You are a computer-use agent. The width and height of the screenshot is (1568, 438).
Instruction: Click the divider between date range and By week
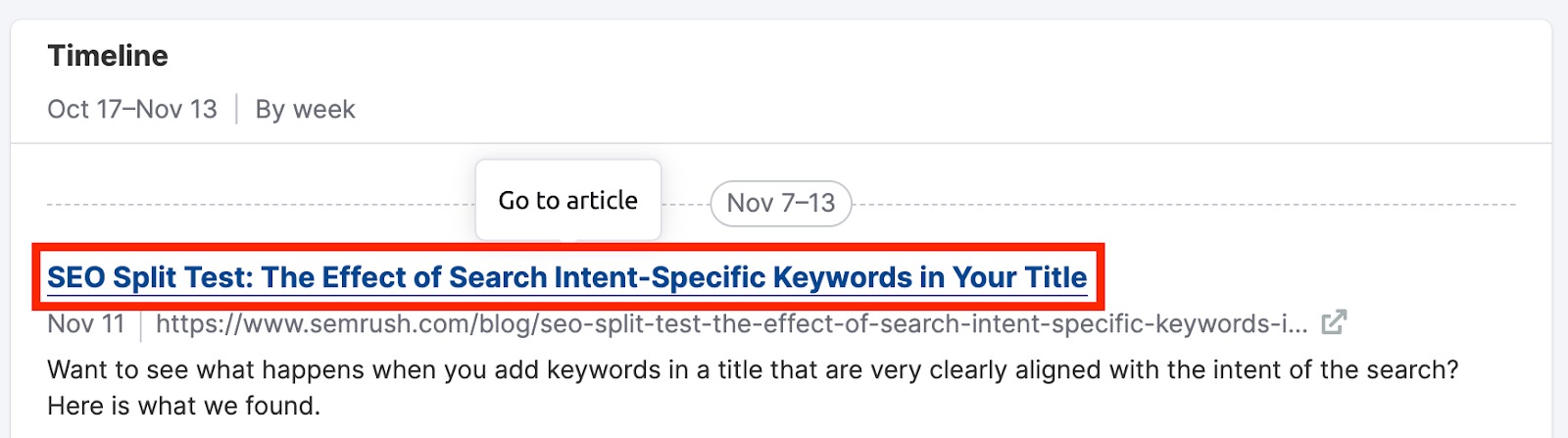coord(236,109)
